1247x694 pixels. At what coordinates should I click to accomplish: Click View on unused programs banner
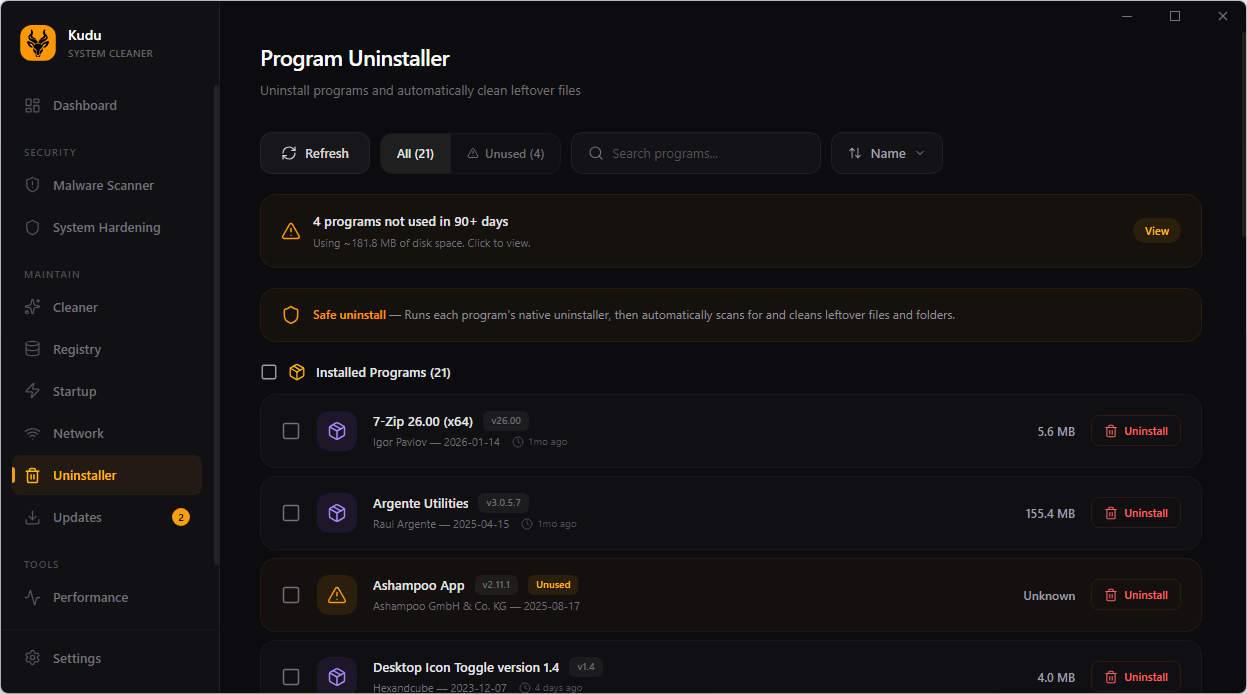click(x=1156, y=231)
